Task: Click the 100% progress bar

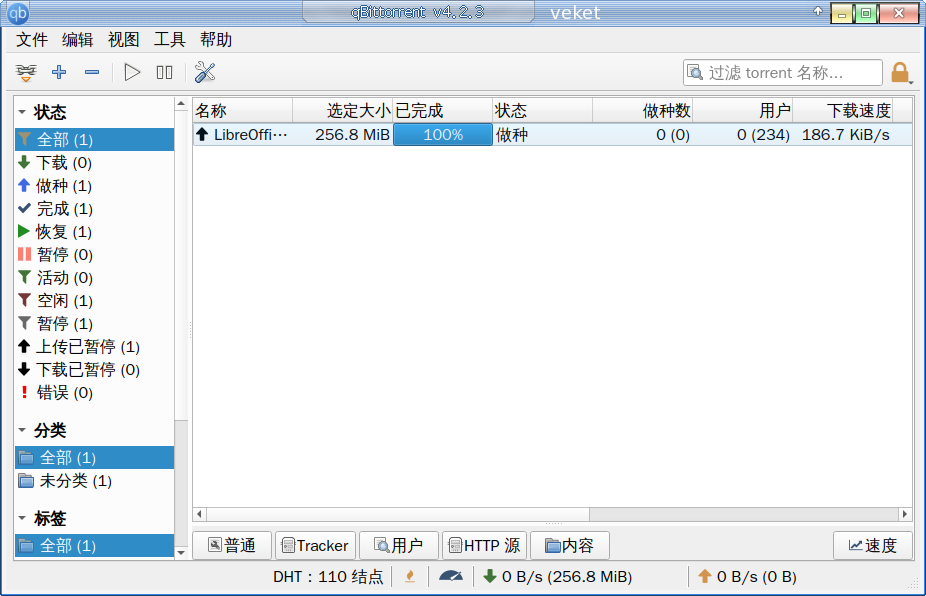Action: [443, 135]
